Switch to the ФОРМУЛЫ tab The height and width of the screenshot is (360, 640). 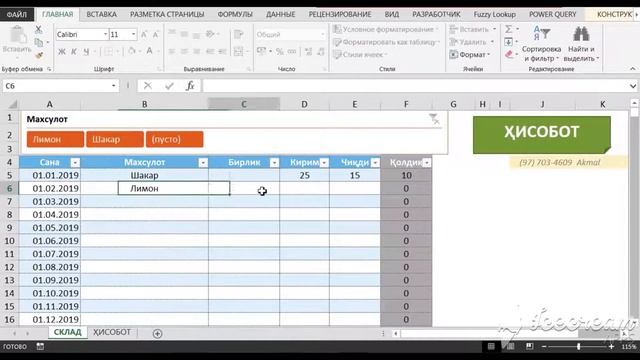pos(235,14)
